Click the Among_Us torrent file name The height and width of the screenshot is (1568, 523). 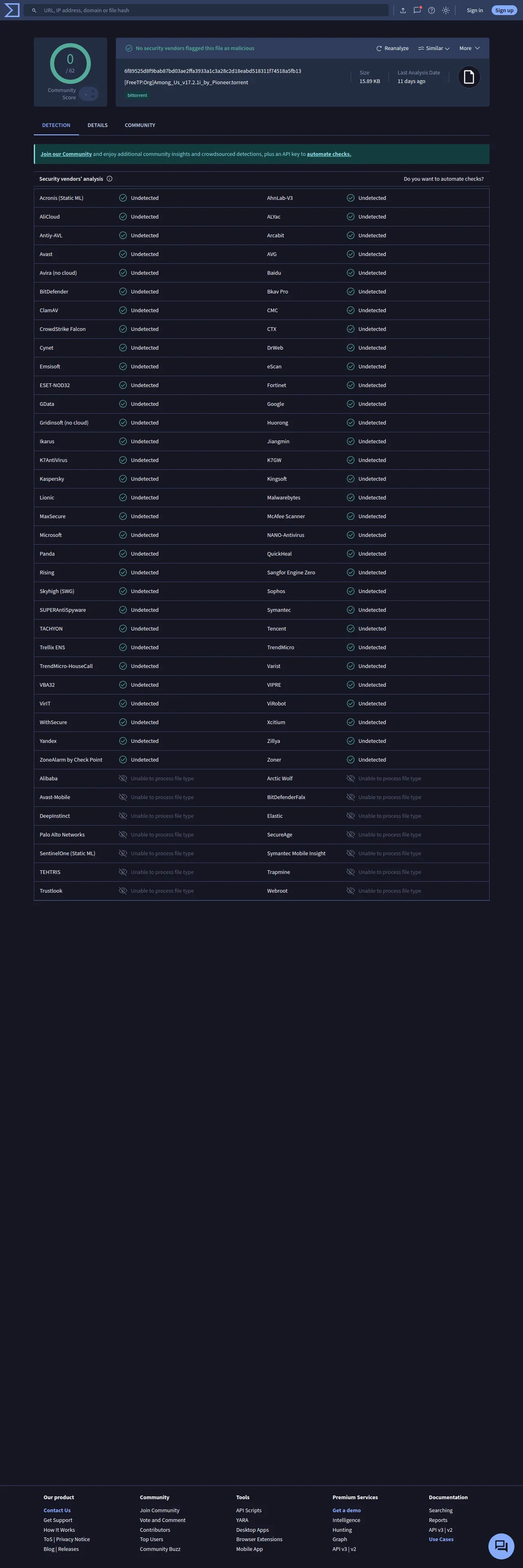(186, 82)
